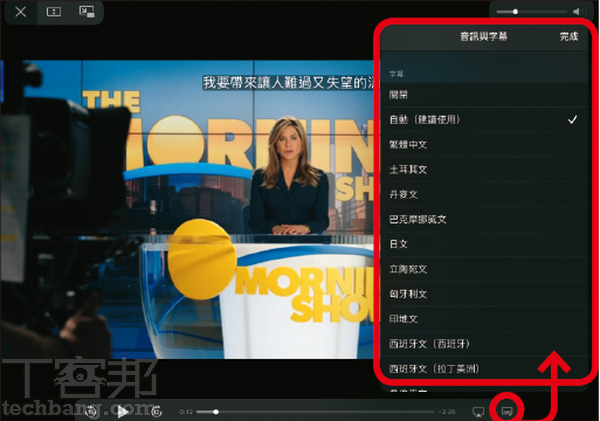The height and width of the screenshot is (421, 600).
Task: Choose 西班牙文（拉丁美洲）subtitles
Action: (x=484, y=369)
